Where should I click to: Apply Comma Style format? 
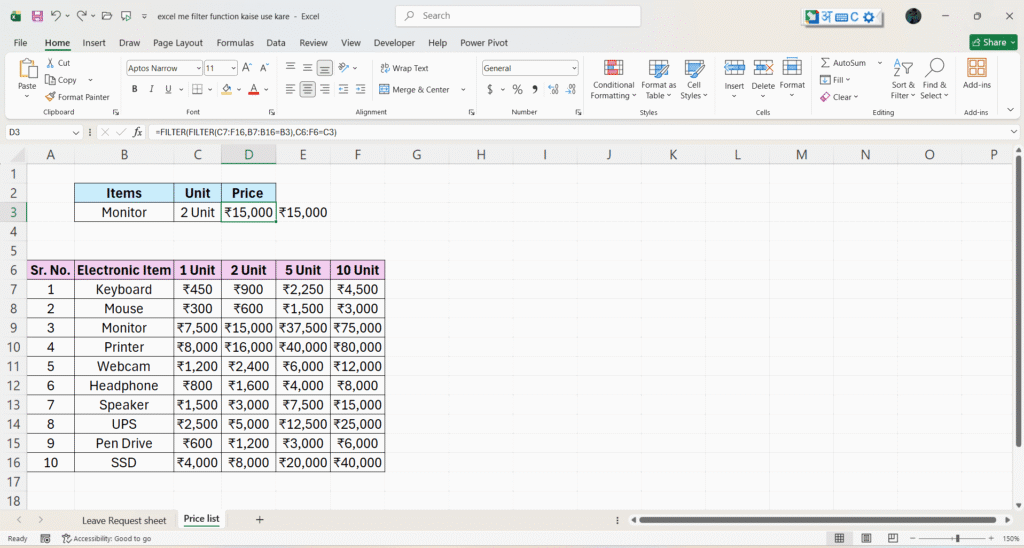pyautogui.click(x=535, y=89)
